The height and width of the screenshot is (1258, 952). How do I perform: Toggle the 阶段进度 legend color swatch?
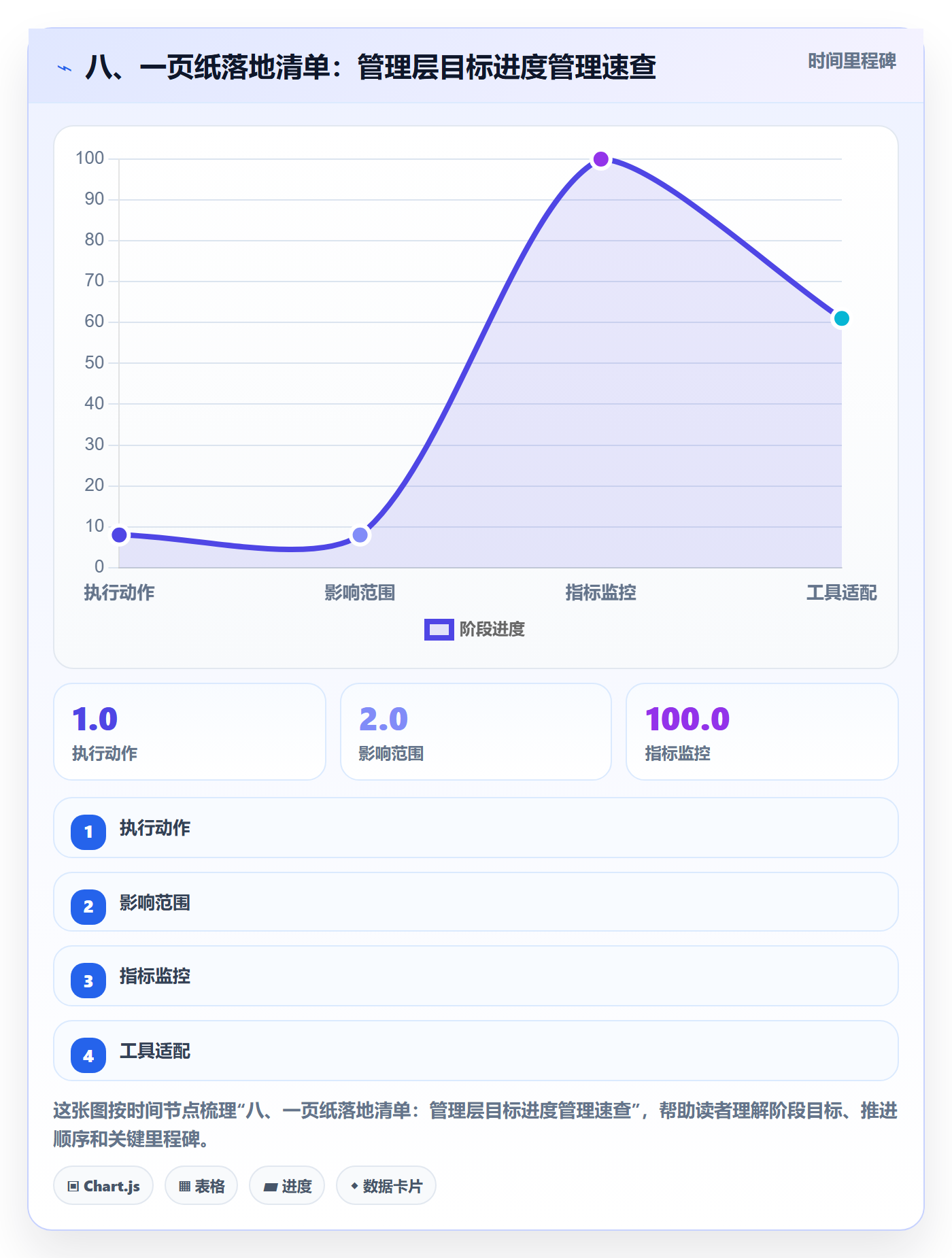pyautogui.click(x=439, y=630)
